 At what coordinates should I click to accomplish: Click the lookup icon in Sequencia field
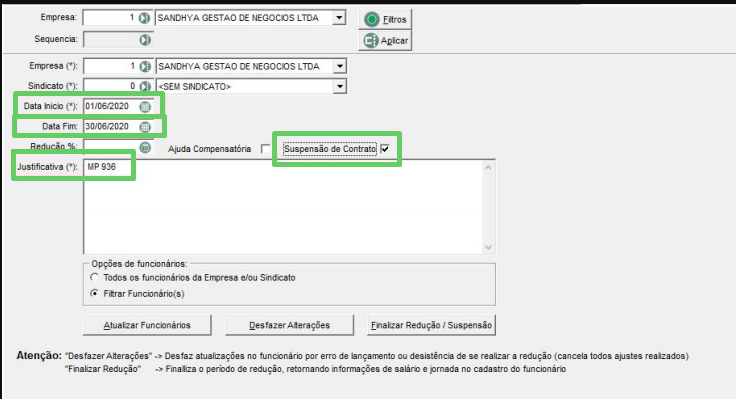(x=145, y=40)
